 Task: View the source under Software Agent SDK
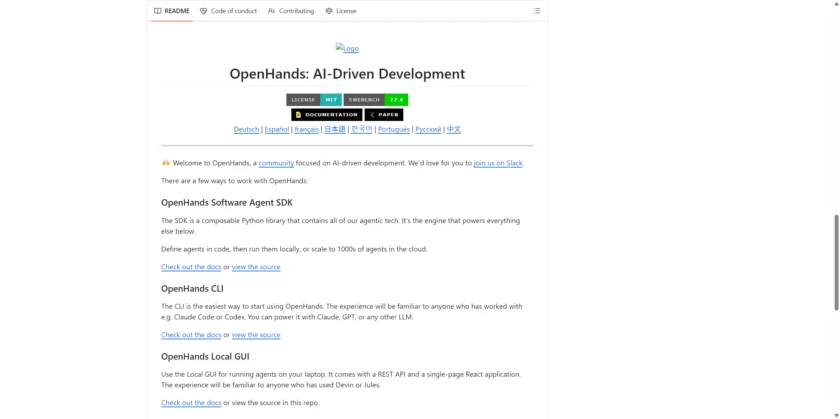point(256,267)
